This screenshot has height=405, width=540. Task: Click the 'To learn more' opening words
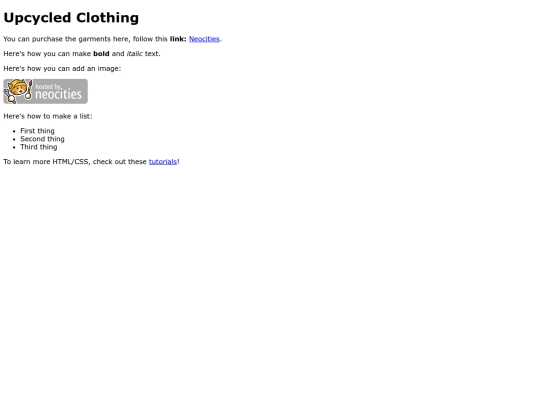tap(27, 162)
